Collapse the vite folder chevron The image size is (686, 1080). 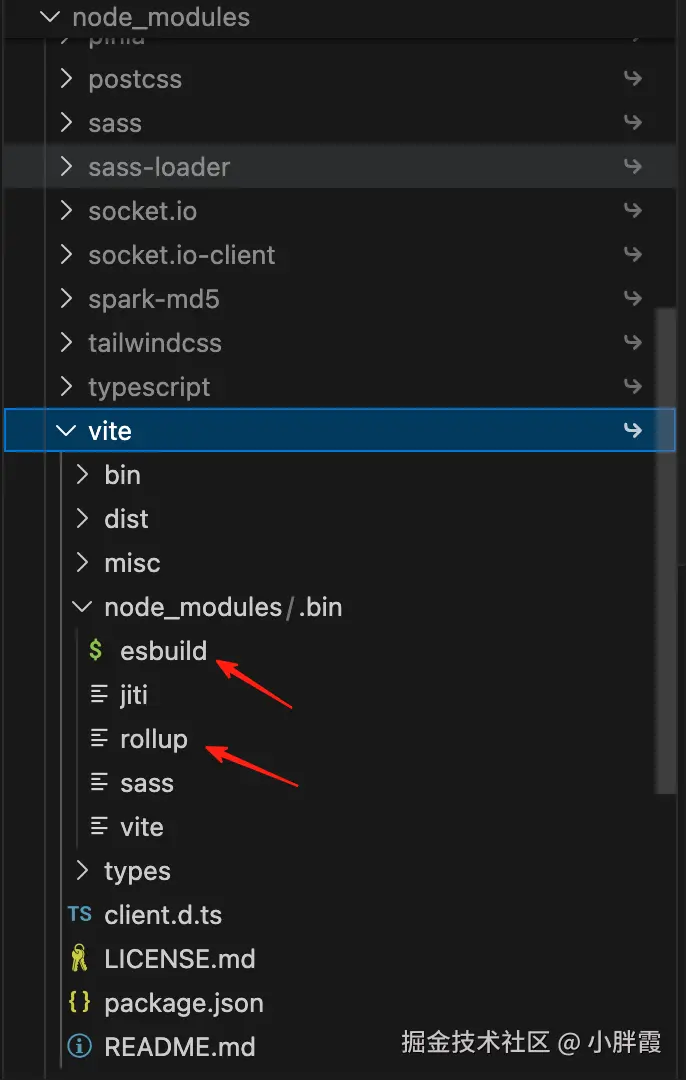[x=66, y=431]
